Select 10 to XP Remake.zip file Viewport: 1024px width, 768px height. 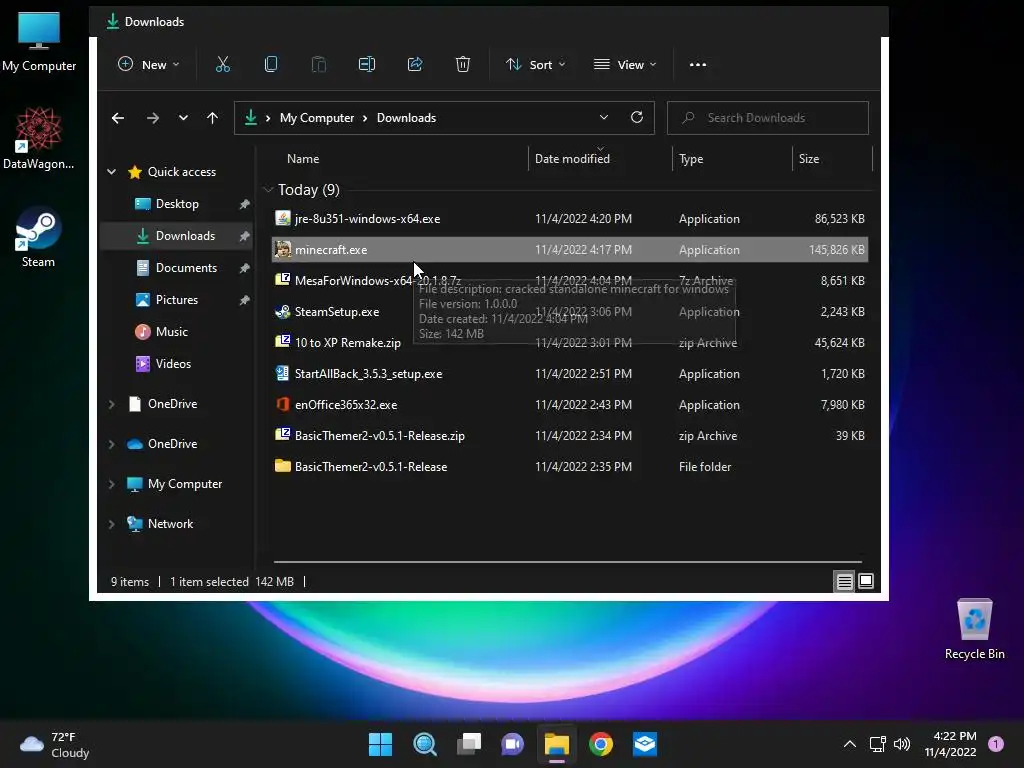point(569,343)
